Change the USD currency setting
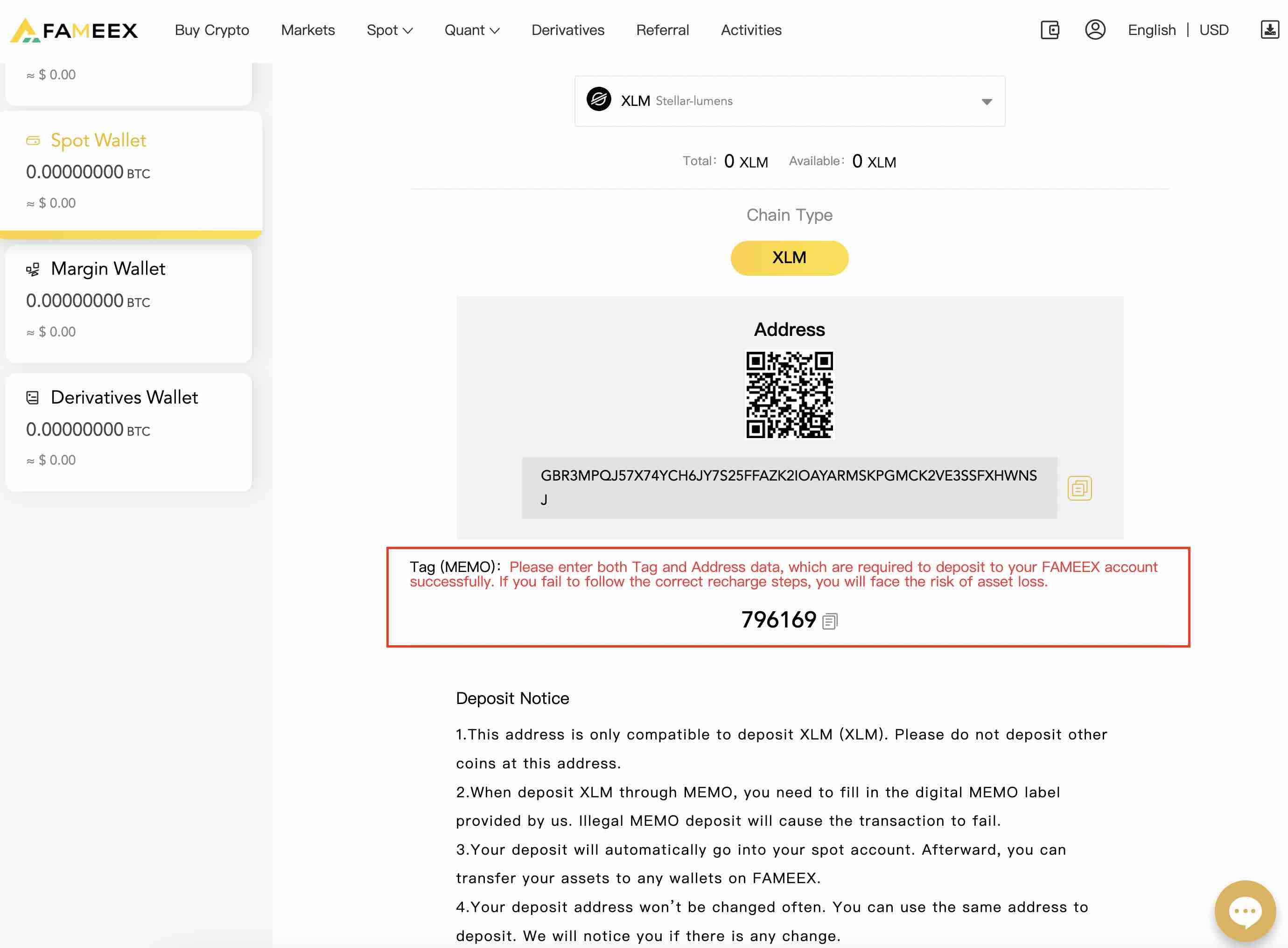 coord(1214,30)
